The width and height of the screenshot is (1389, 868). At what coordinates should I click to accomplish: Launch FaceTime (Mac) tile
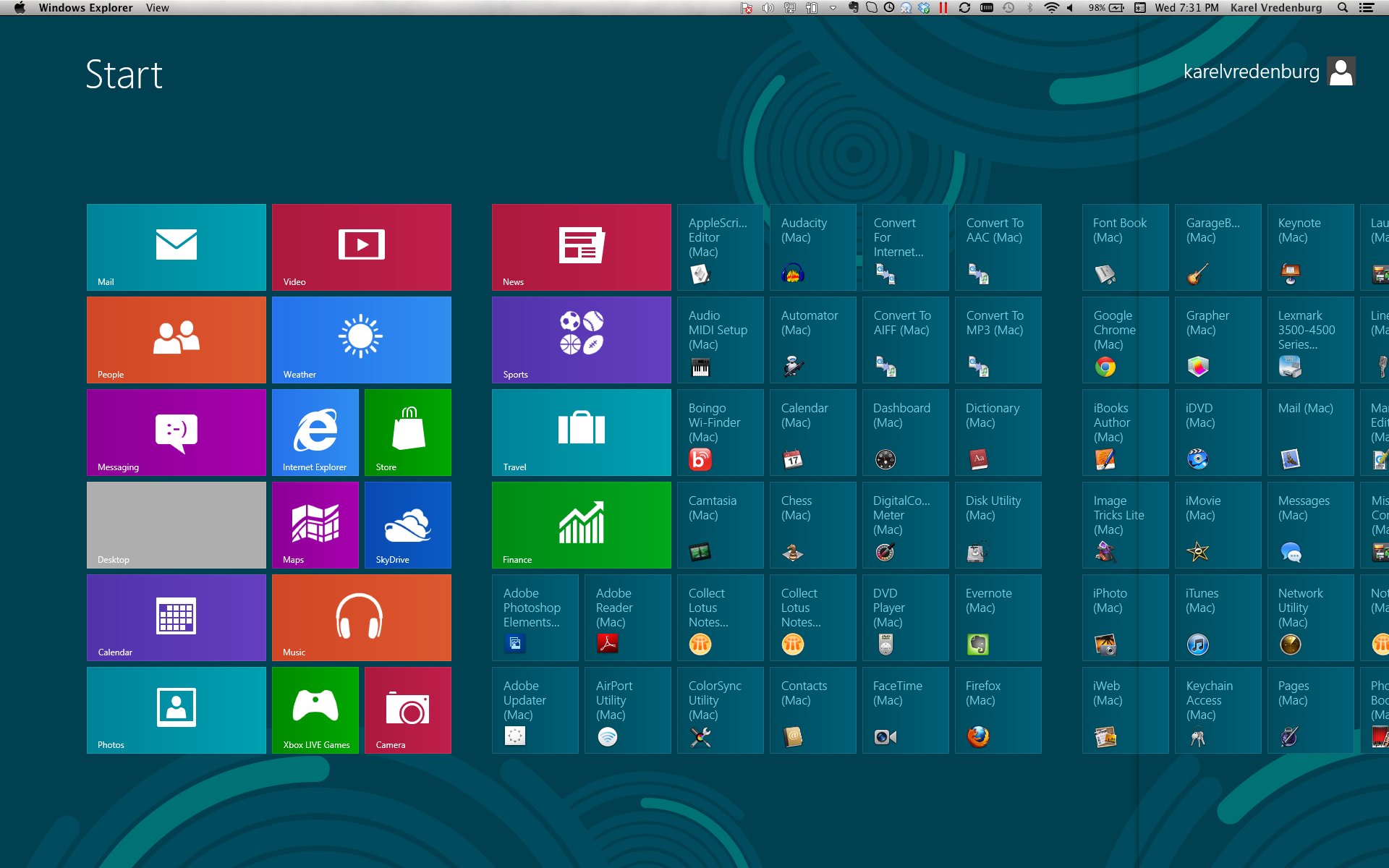click(x=906, y=710)
